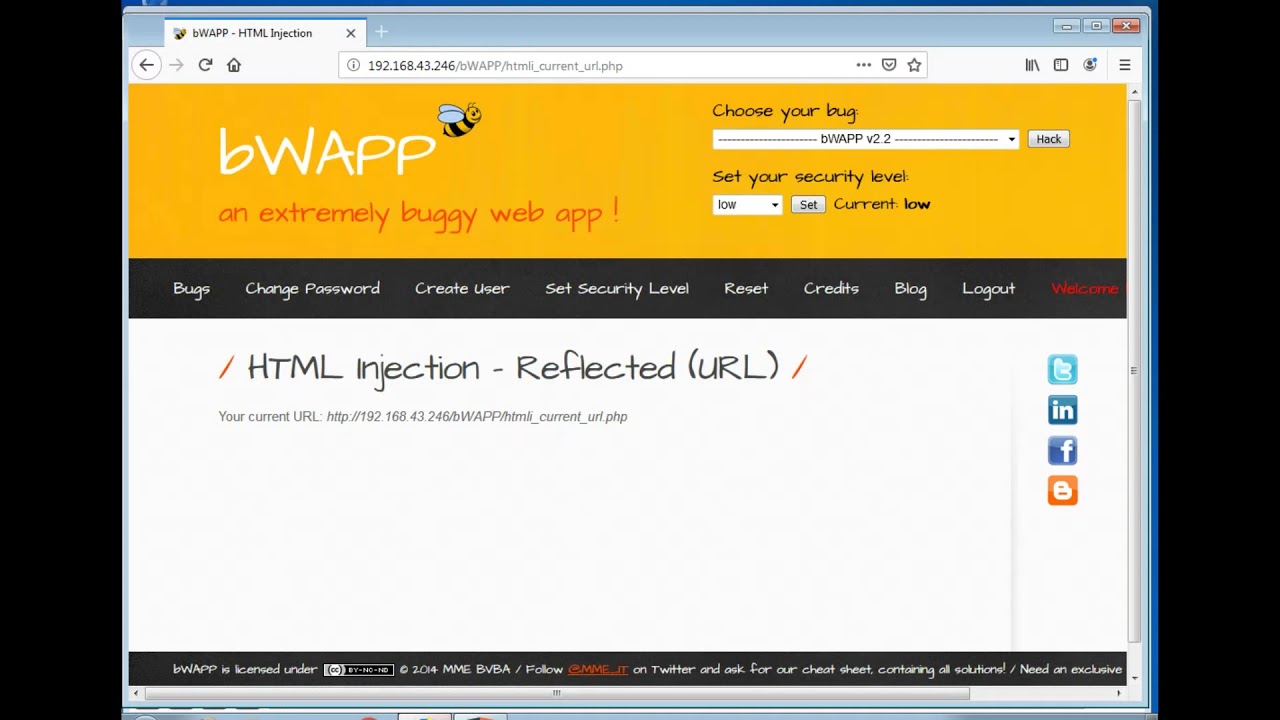The image size is (1280, 720).
Task: Click the Forward navigation arrow
Action: pos(176,65)
